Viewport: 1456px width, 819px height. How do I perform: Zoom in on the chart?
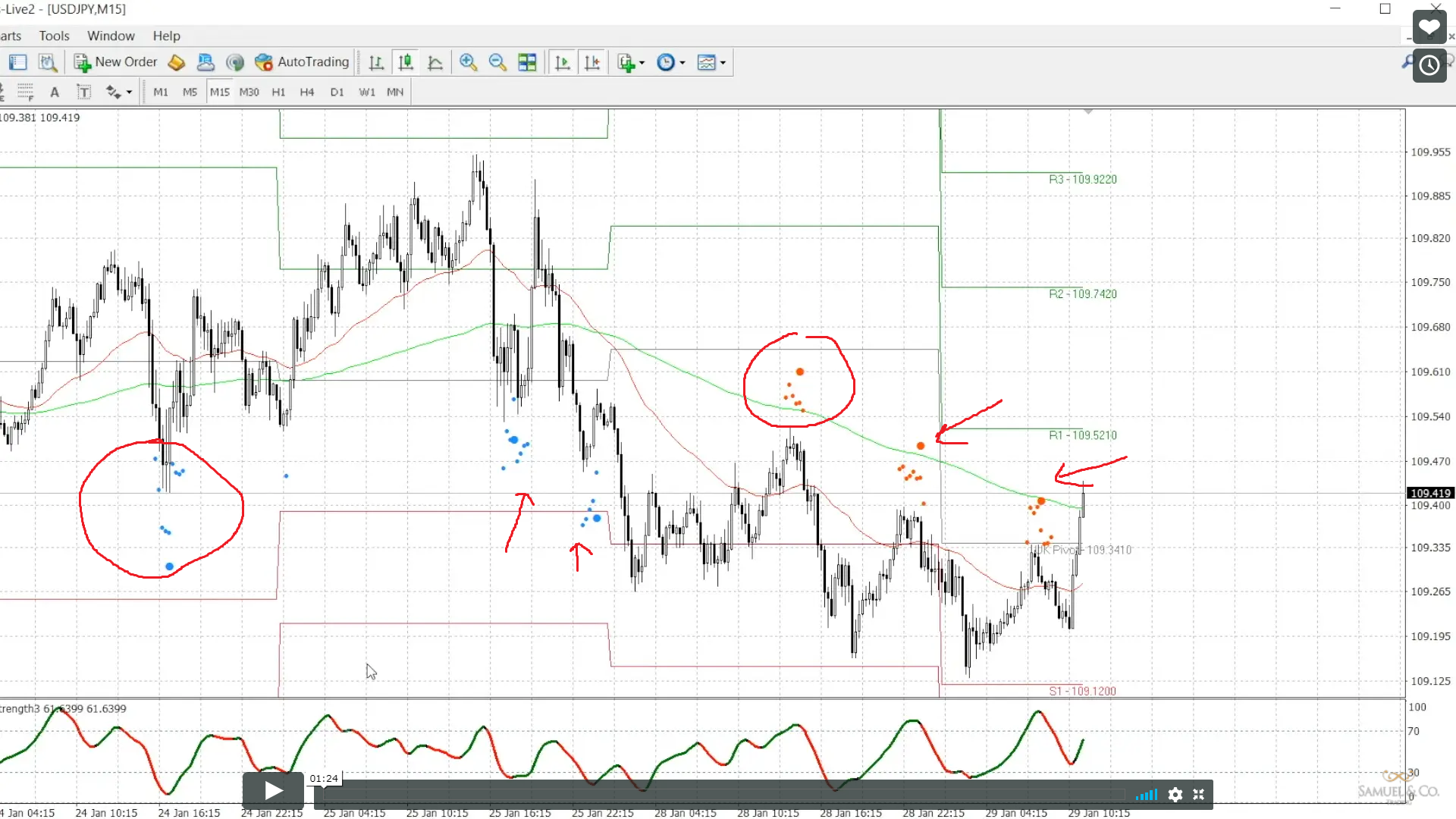point(468,62)
